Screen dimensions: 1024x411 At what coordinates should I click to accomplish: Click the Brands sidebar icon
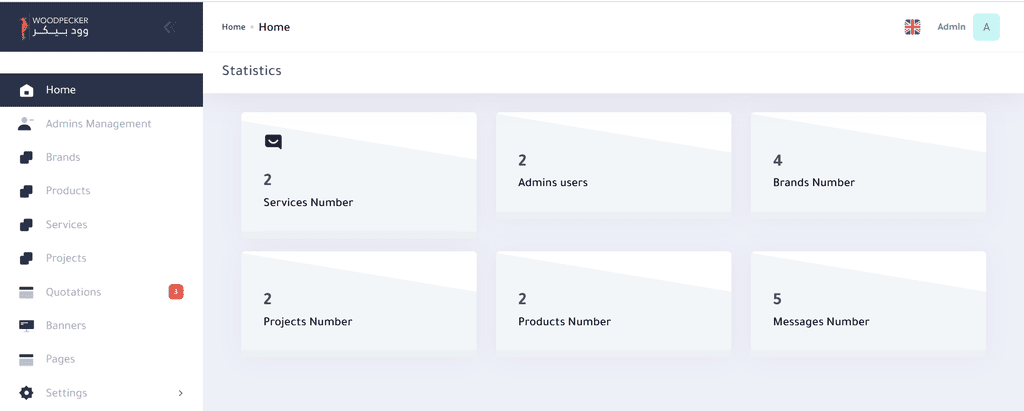tap(27, 157)
